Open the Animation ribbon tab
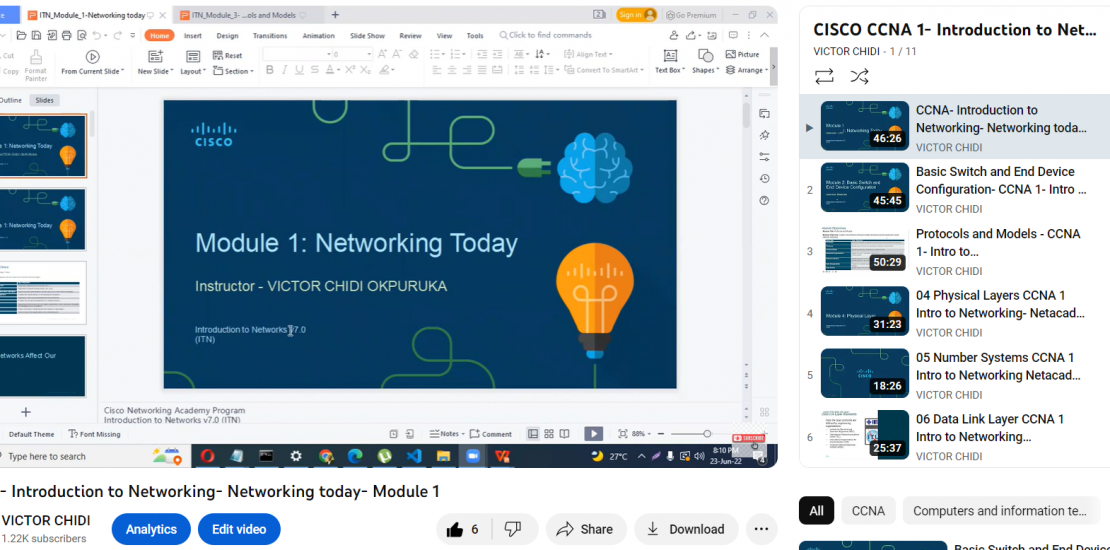 click(x=319, y=35)
